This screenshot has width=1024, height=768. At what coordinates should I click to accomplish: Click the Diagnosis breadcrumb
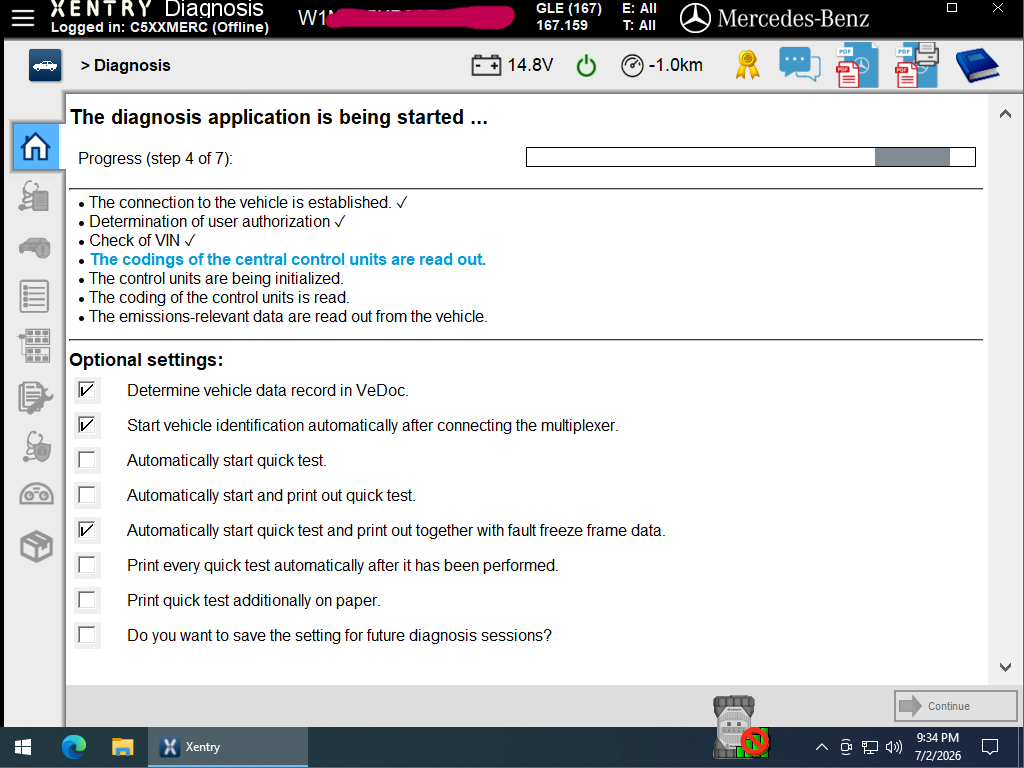click(132, 65)
